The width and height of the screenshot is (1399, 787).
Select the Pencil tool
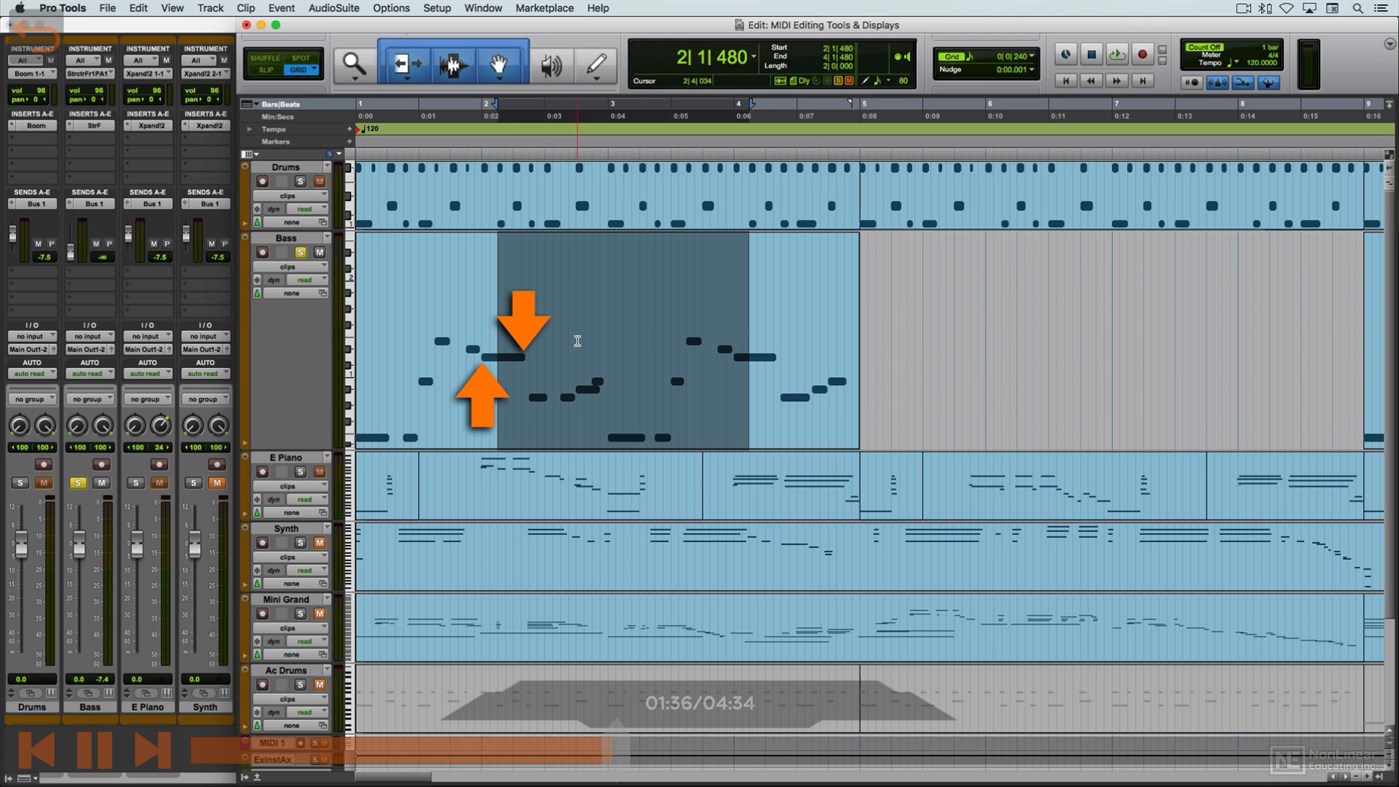(597, 63)
